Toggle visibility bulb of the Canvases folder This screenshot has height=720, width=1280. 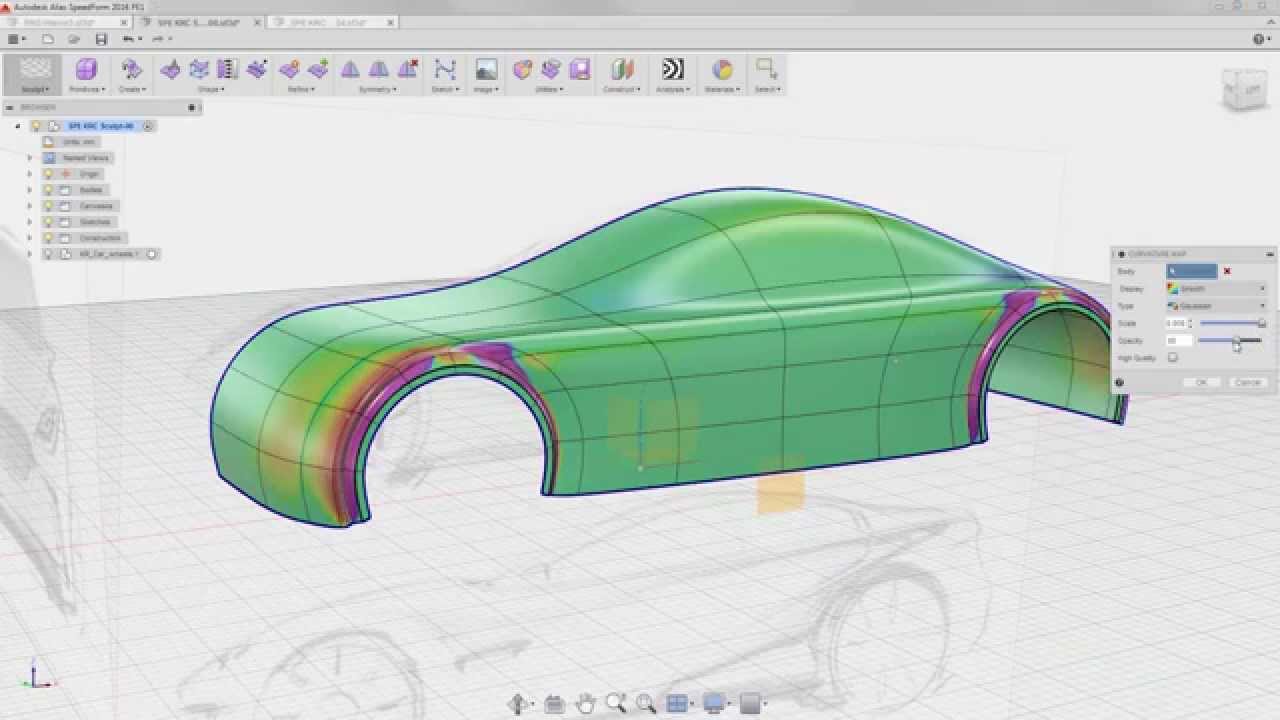click(x=48, y=206)
